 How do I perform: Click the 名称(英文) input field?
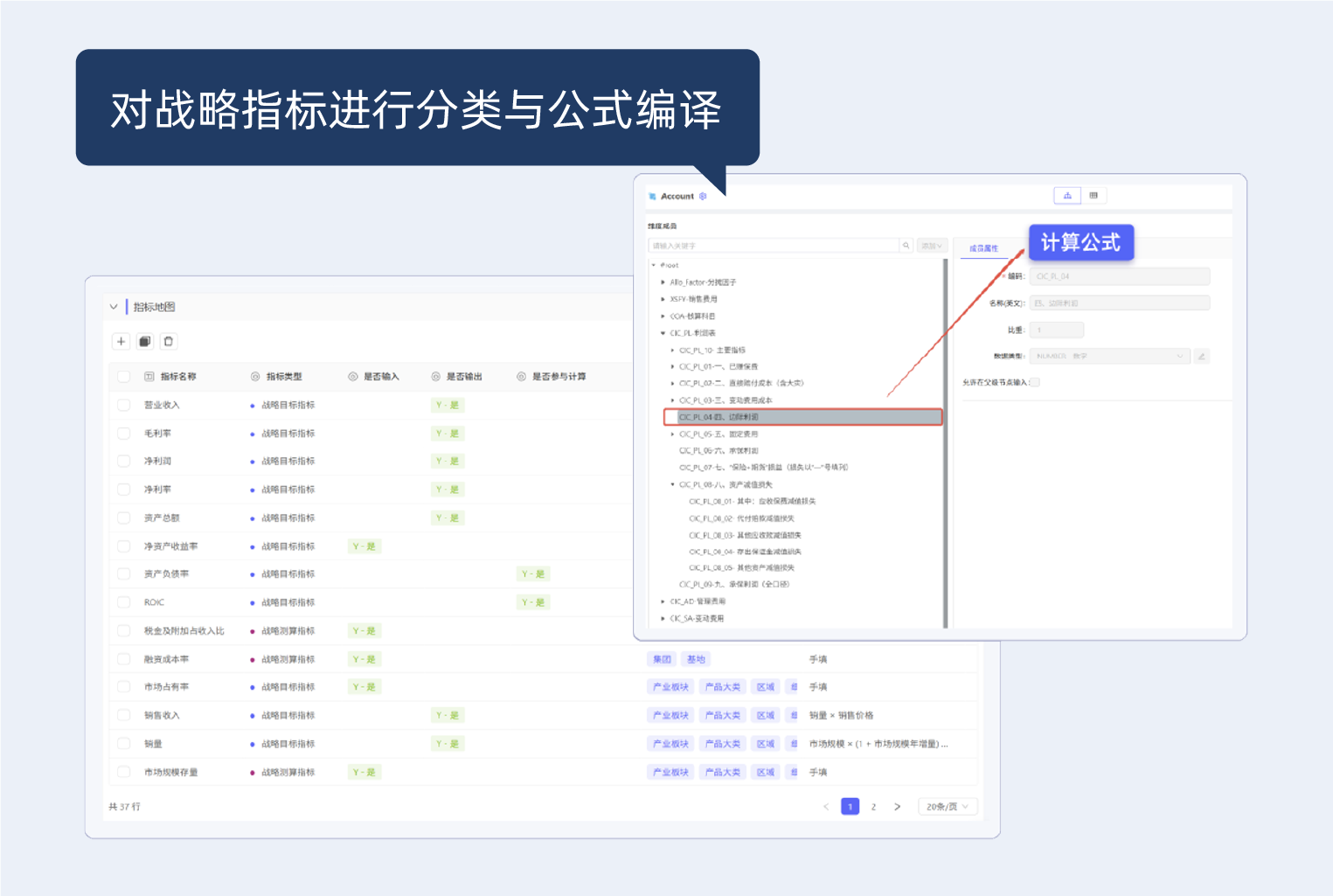click(x=1120, y=303)
